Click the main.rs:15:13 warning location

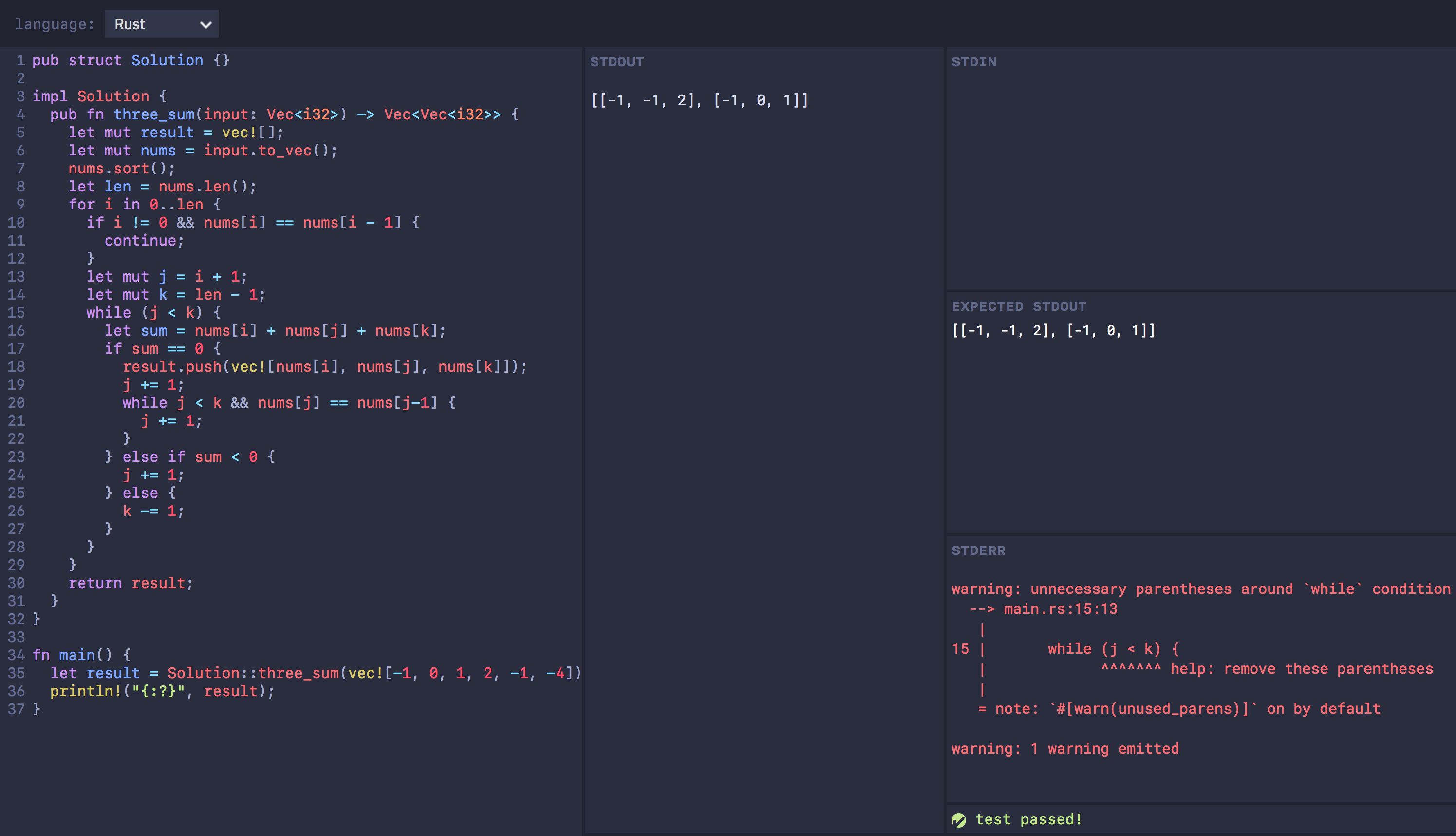click(x=1060, y=609)
